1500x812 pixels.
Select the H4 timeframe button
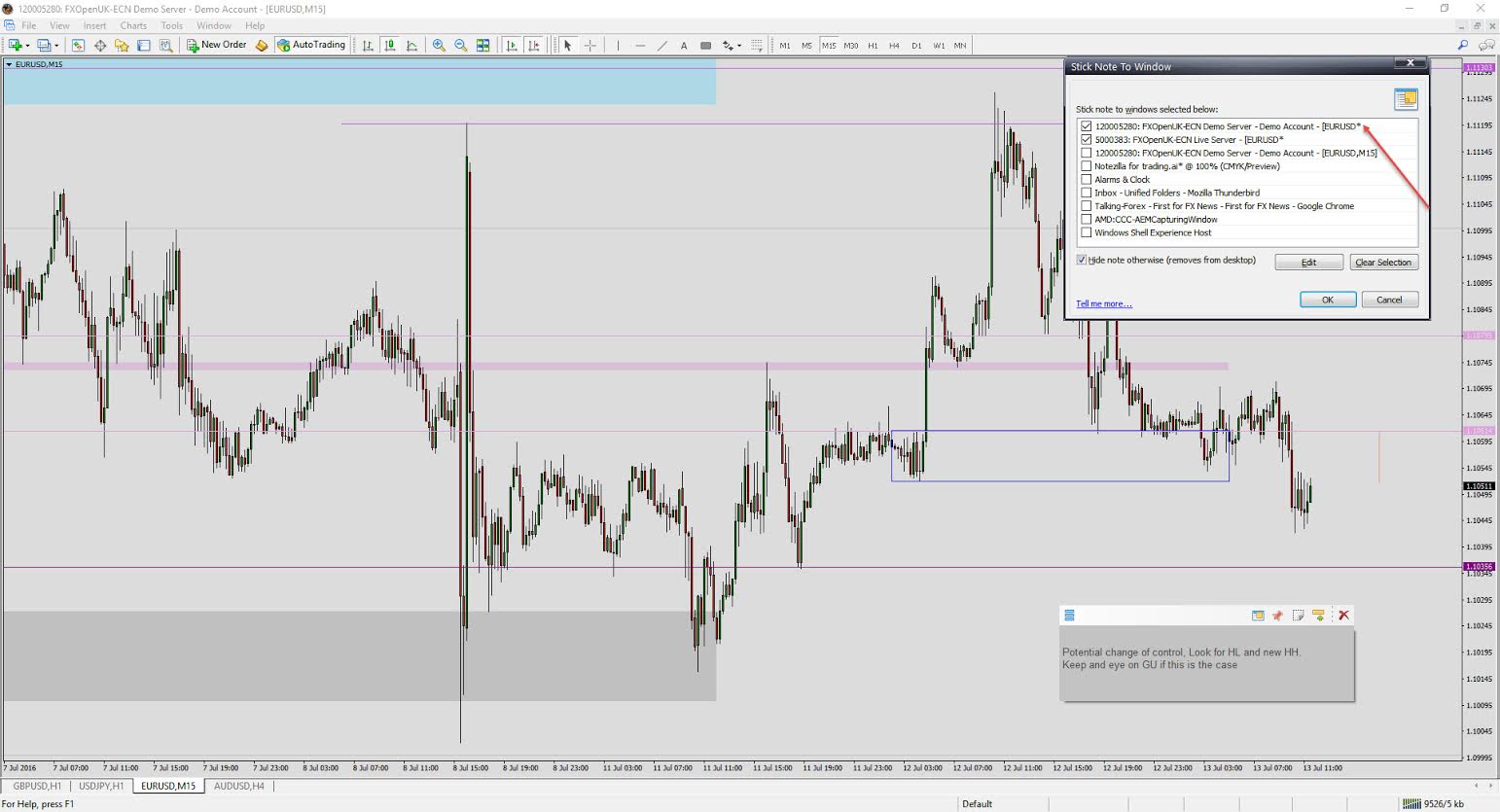[894, 45]
